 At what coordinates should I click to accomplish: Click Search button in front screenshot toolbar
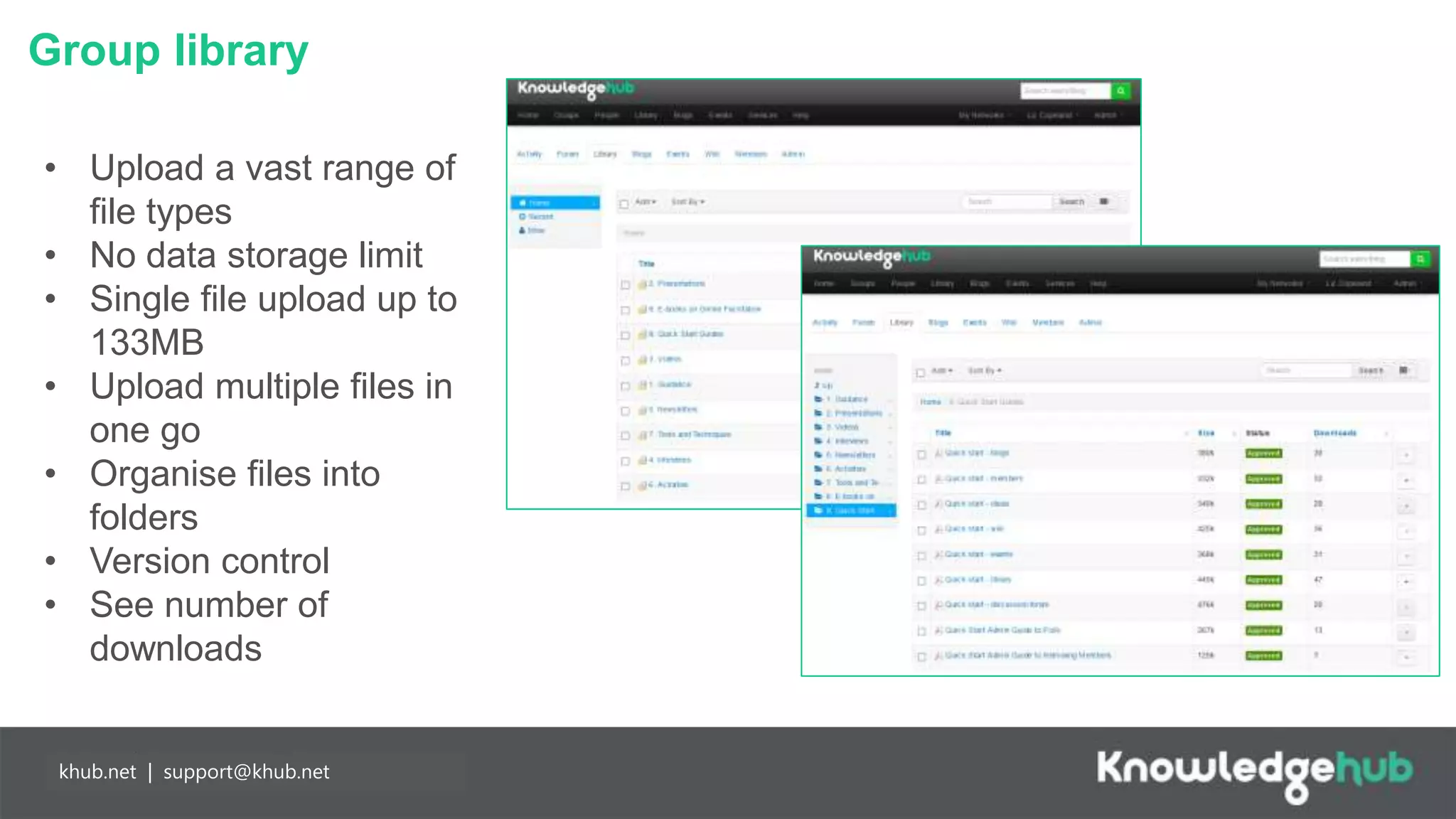tap(1371, 370)
